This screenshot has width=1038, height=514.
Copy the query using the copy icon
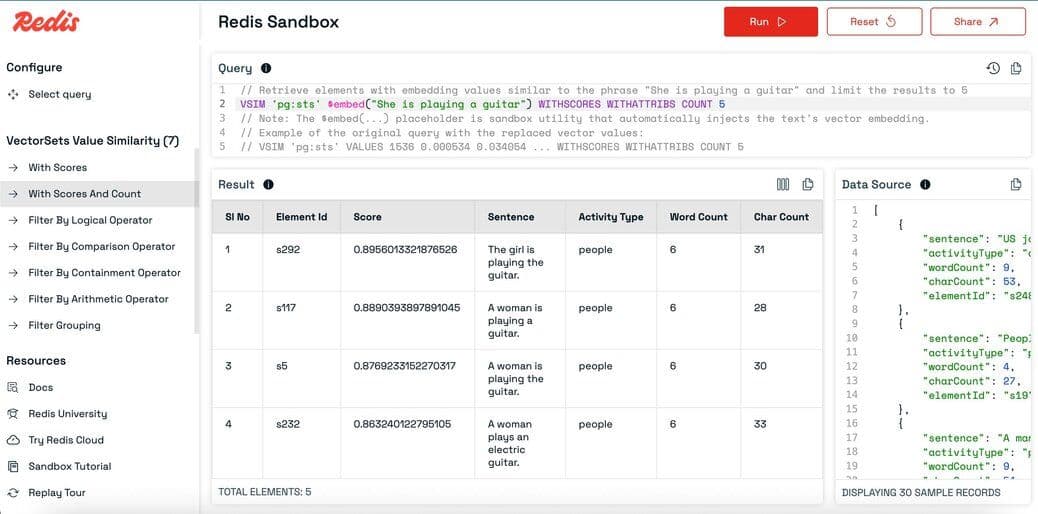coord(1016,68)
